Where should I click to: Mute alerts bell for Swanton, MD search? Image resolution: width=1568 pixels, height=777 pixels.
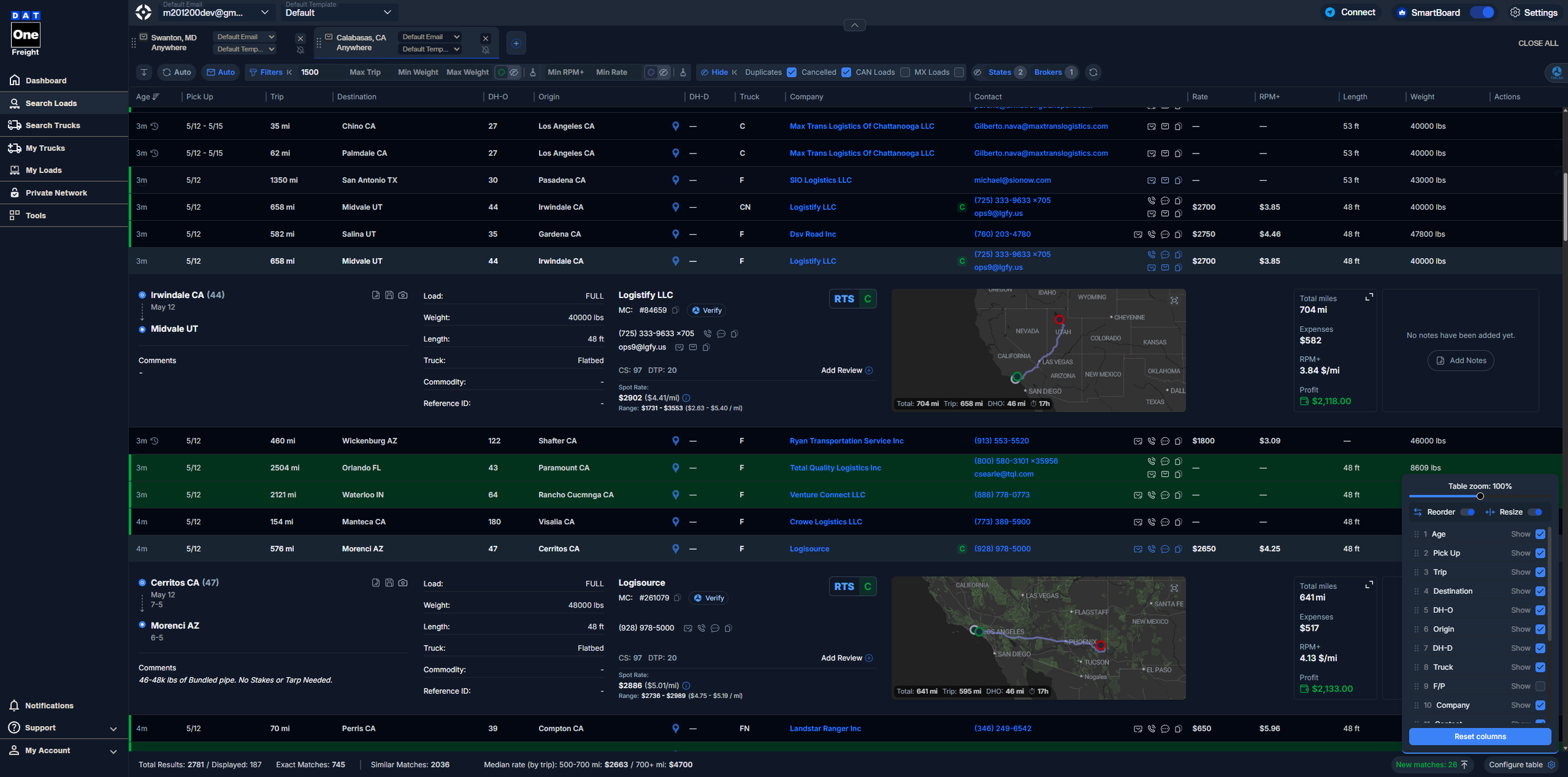pos(301,50)
